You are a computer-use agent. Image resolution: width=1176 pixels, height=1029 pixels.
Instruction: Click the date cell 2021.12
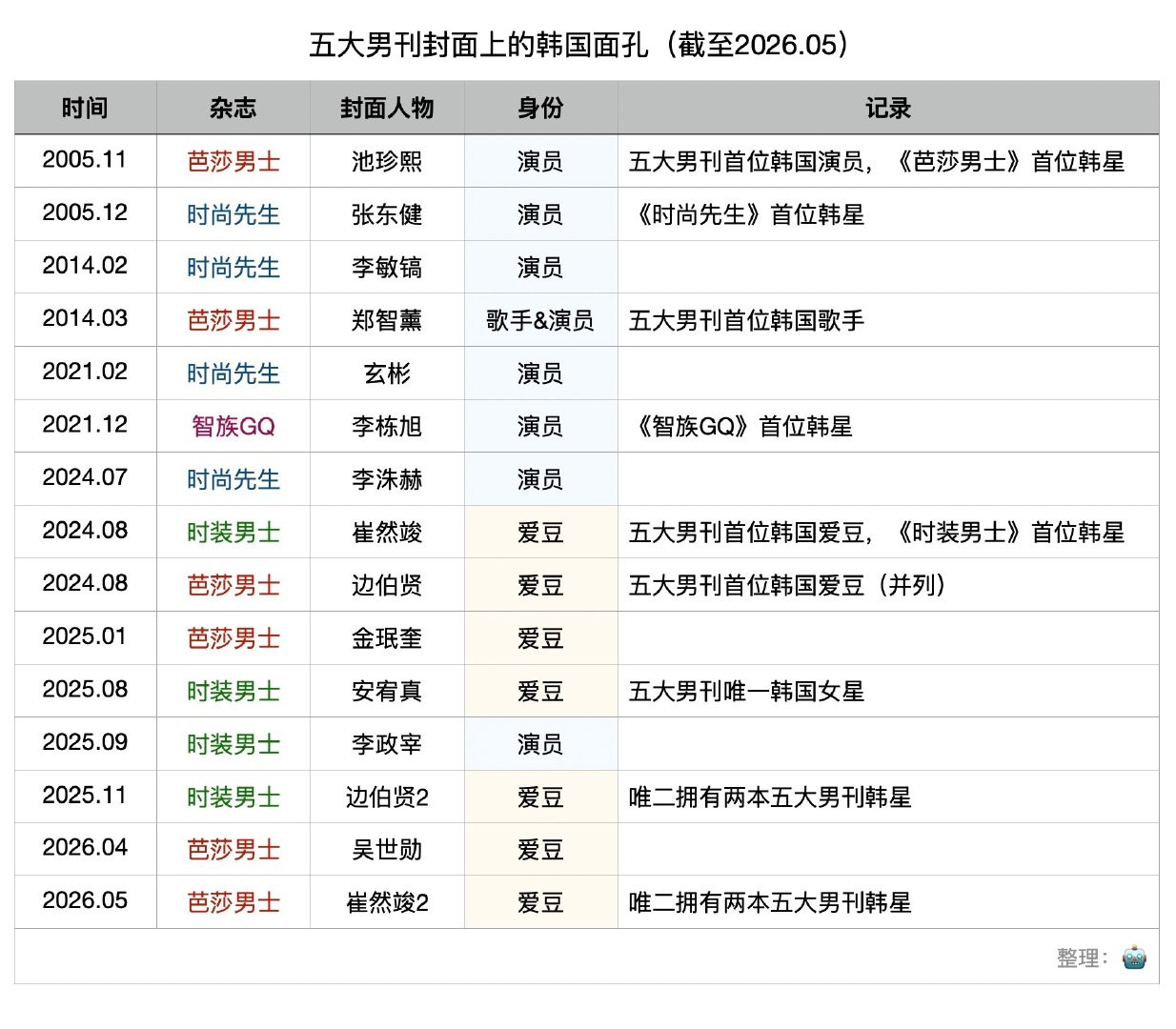pyautogui.click(x=85, y=425)
